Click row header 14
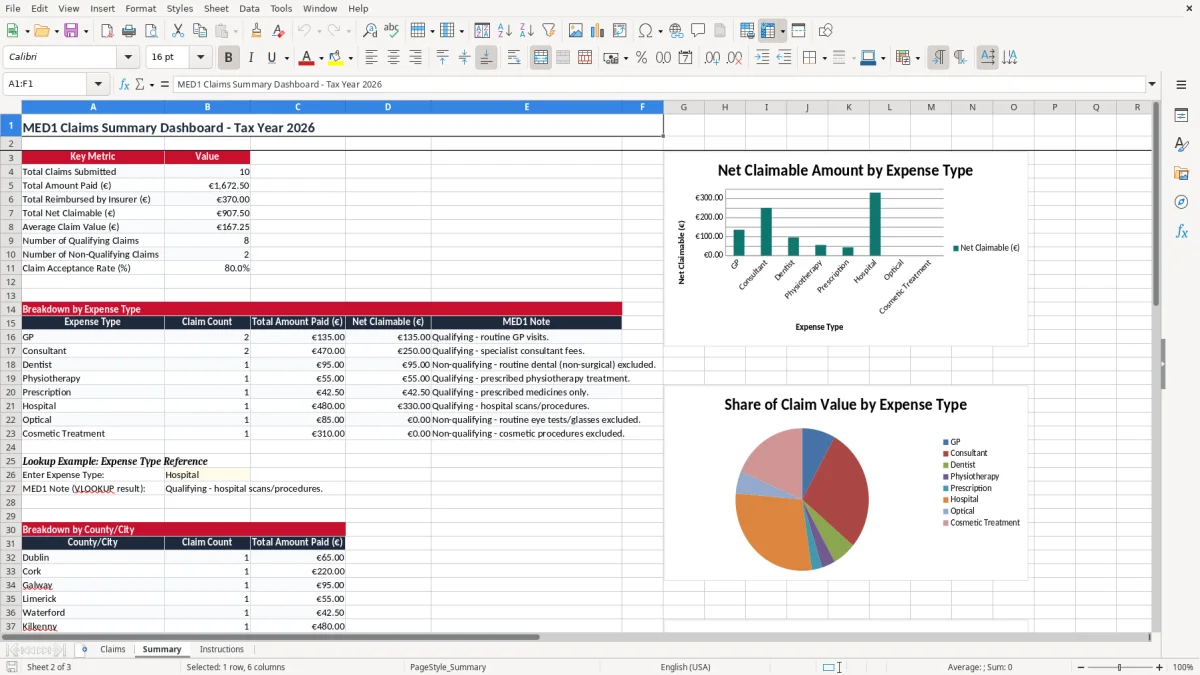 (x=10, y=309)
